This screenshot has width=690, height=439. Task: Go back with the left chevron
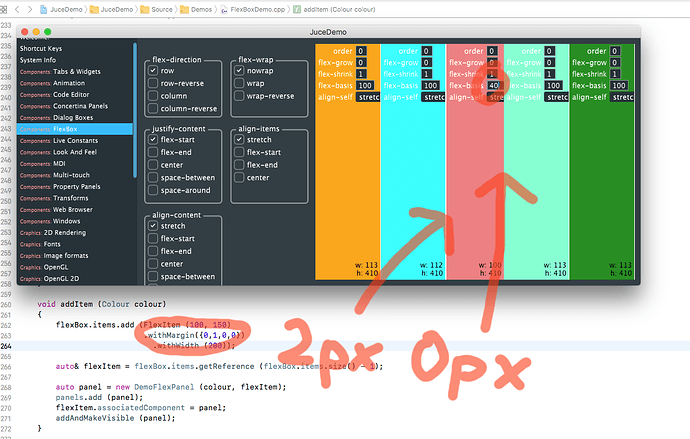17,9
